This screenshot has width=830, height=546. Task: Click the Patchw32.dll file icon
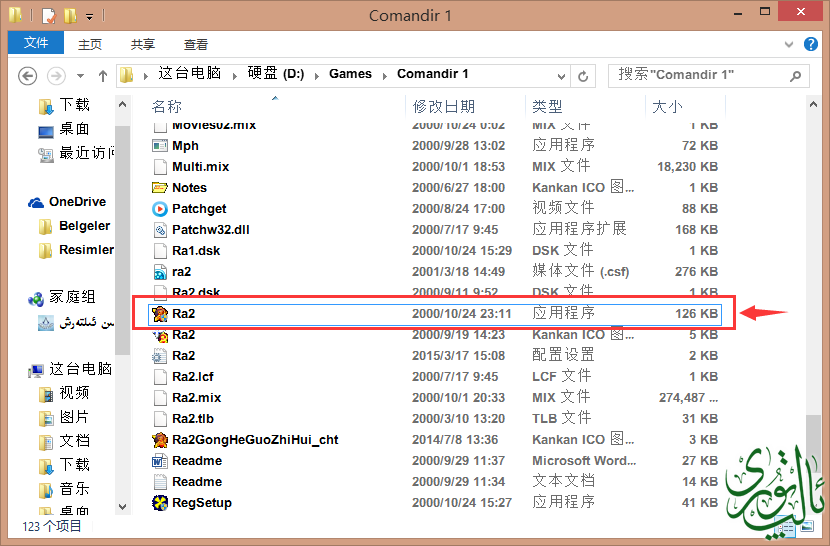[160, 230]
